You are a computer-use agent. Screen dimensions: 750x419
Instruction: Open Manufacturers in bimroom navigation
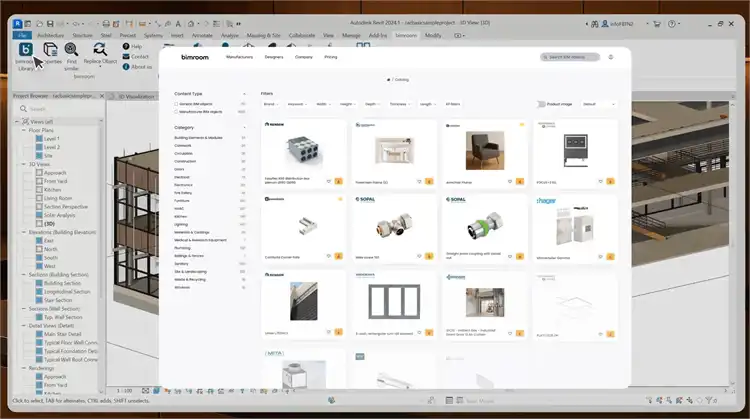point(239,57)
